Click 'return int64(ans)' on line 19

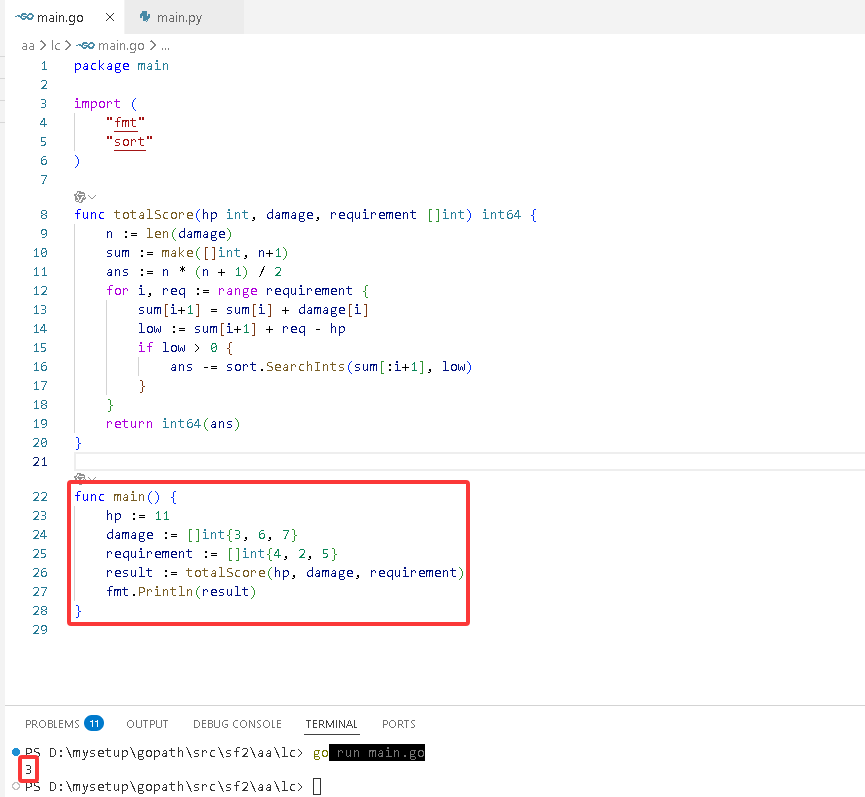click(x=173, y=424)
